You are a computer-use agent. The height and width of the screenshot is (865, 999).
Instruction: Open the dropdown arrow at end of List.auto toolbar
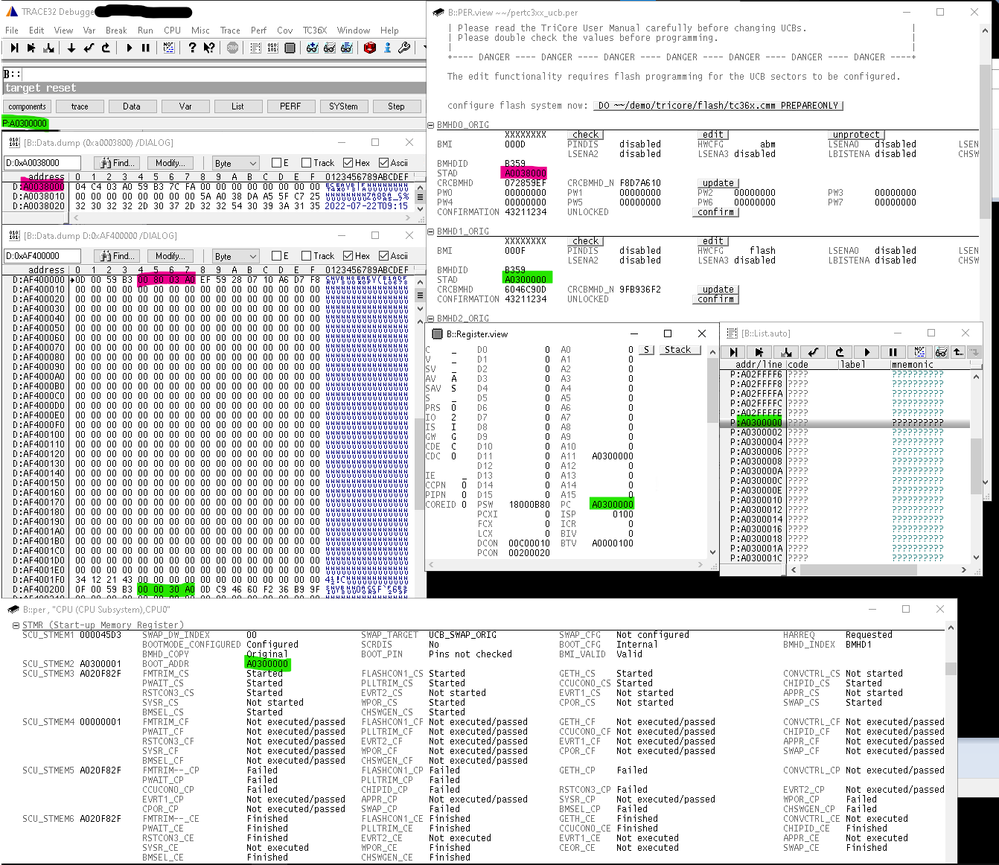[x=975, y=352]
